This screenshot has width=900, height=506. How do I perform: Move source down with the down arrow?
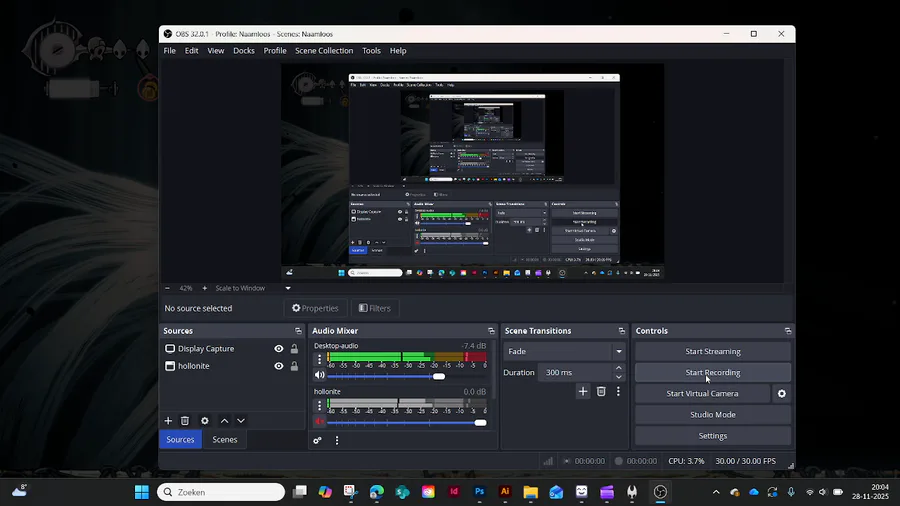click(x=241, y=421)
